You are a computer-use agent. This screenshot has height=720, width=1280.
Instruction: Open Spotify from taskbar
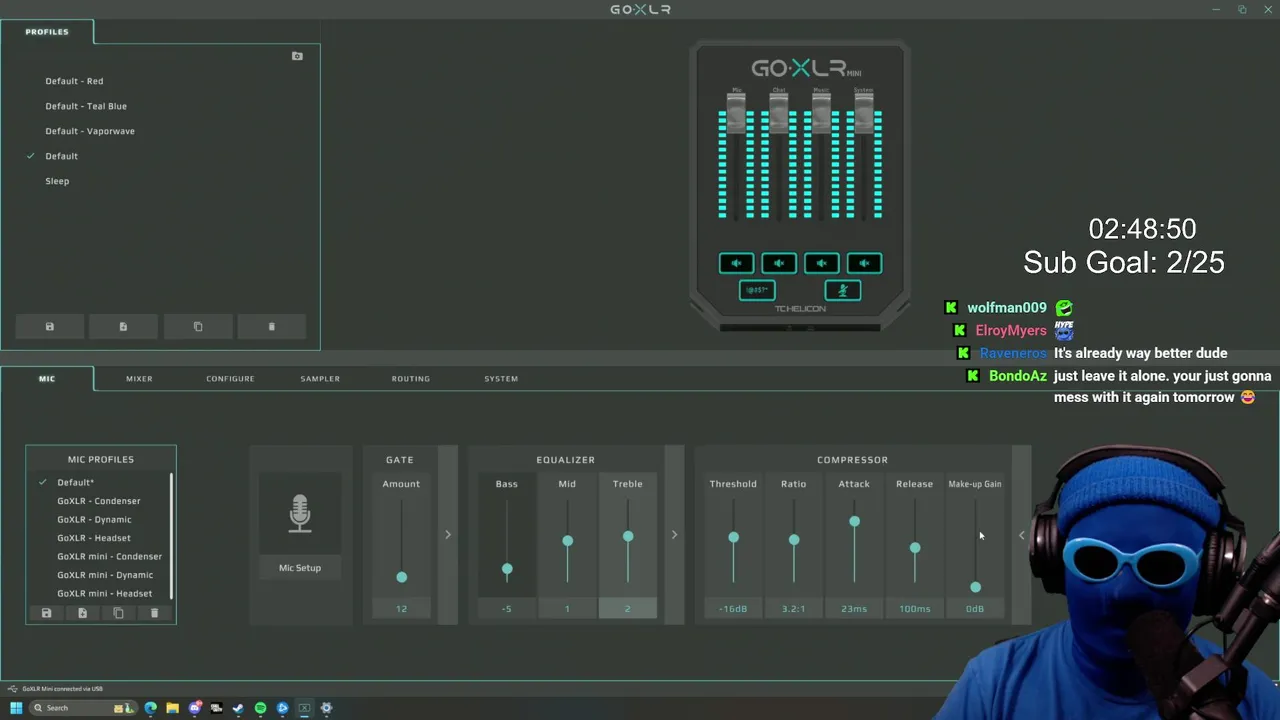pyautogui.click(x=260, y=708)
